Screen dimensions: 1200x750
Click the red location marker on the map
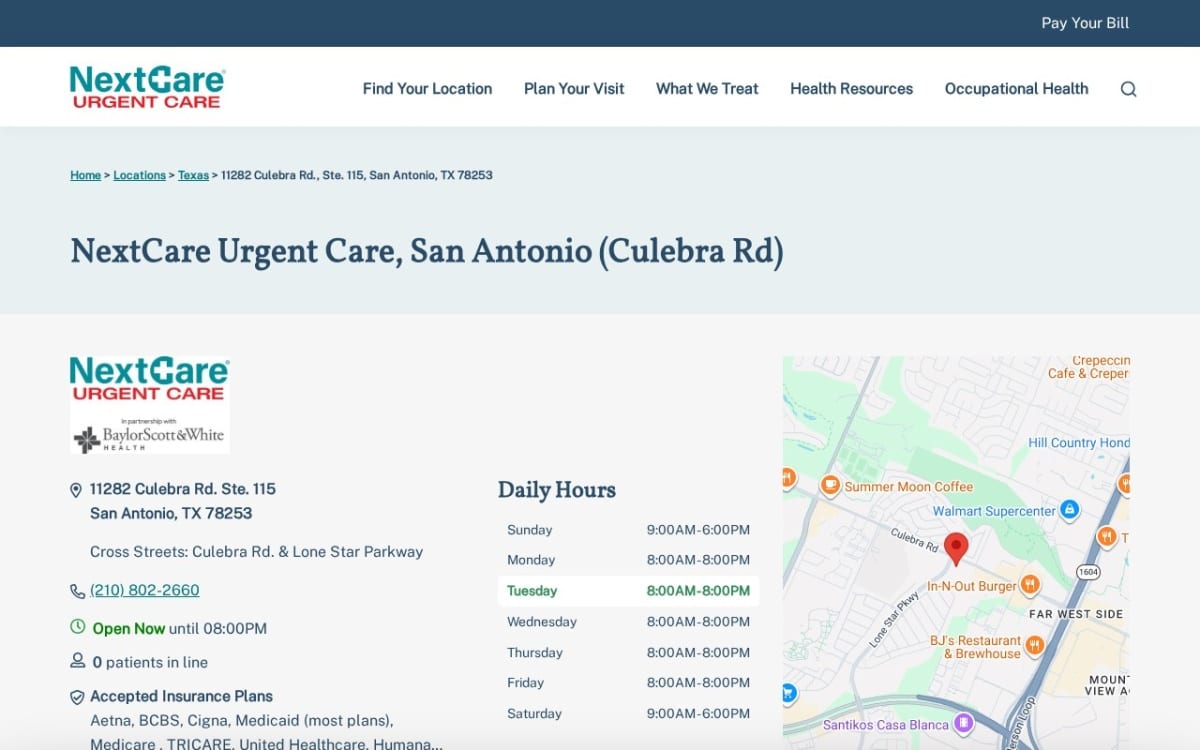956,549
